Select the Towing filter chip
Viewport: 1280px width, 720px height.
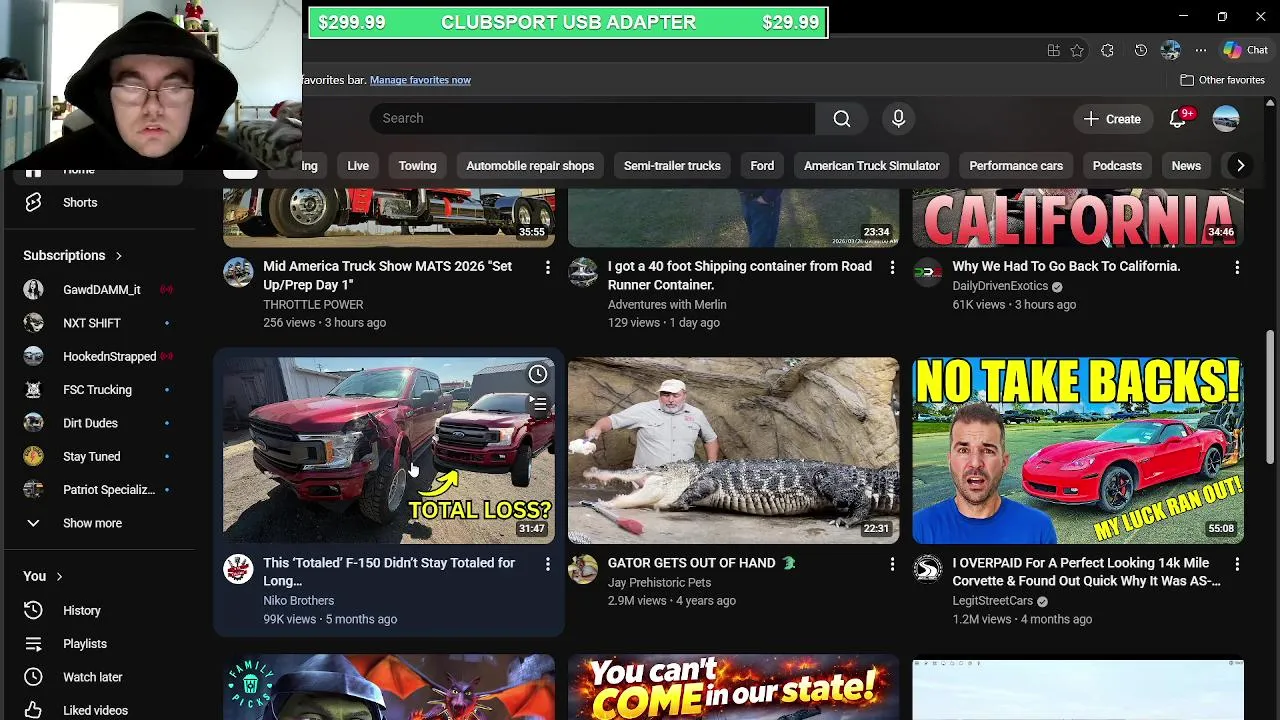(417, 166)
